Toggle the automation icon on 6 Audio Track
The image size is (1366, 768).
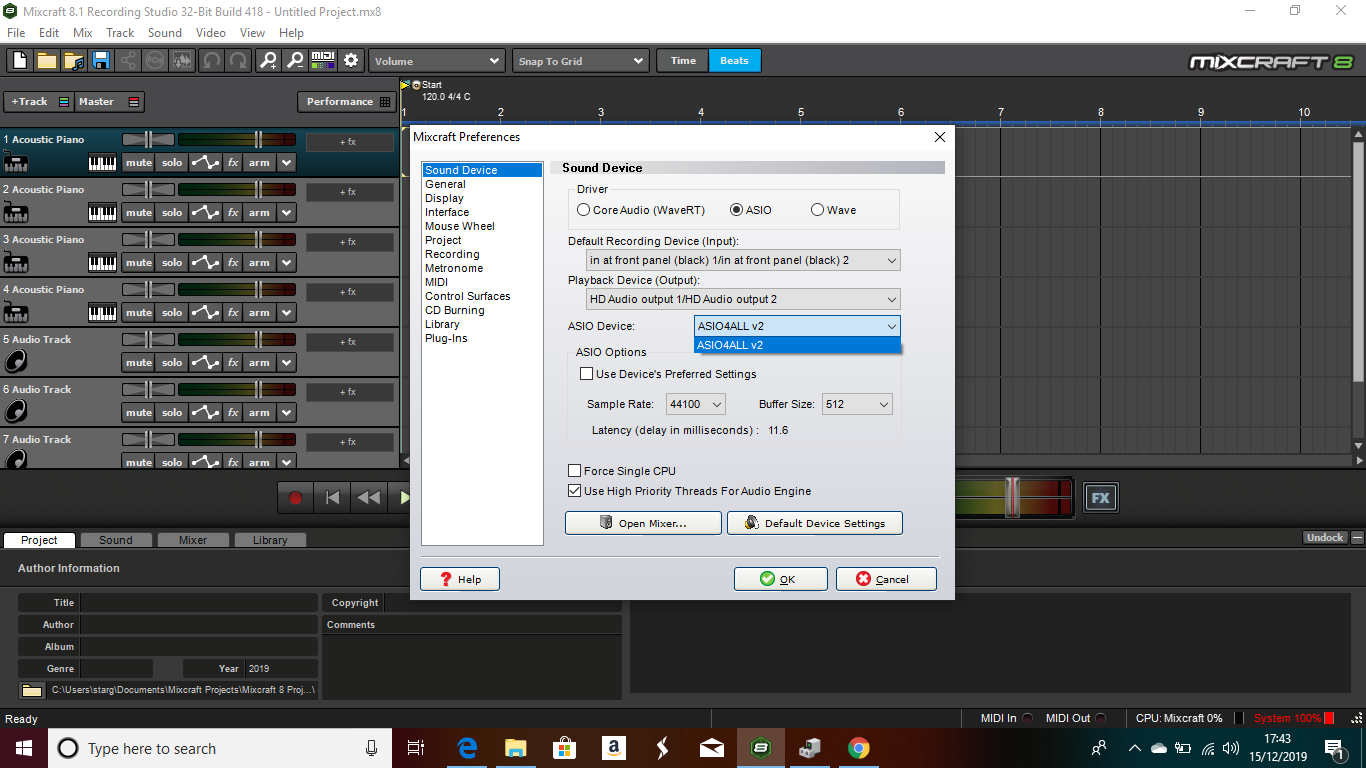point(205,412)
